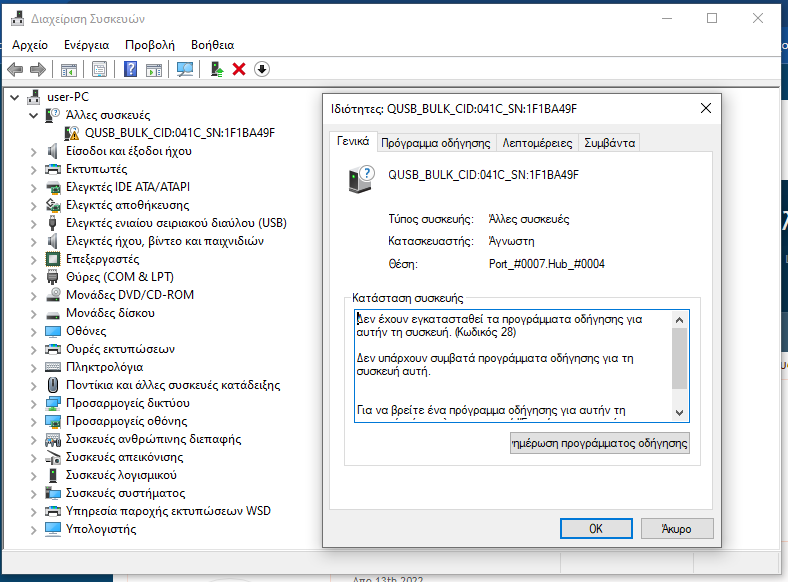Viewport: 788px width, 582px height.
Task: Expand the Ελεγκτές IDE ATA/ATAPI node
Action: tap(34, 187)
